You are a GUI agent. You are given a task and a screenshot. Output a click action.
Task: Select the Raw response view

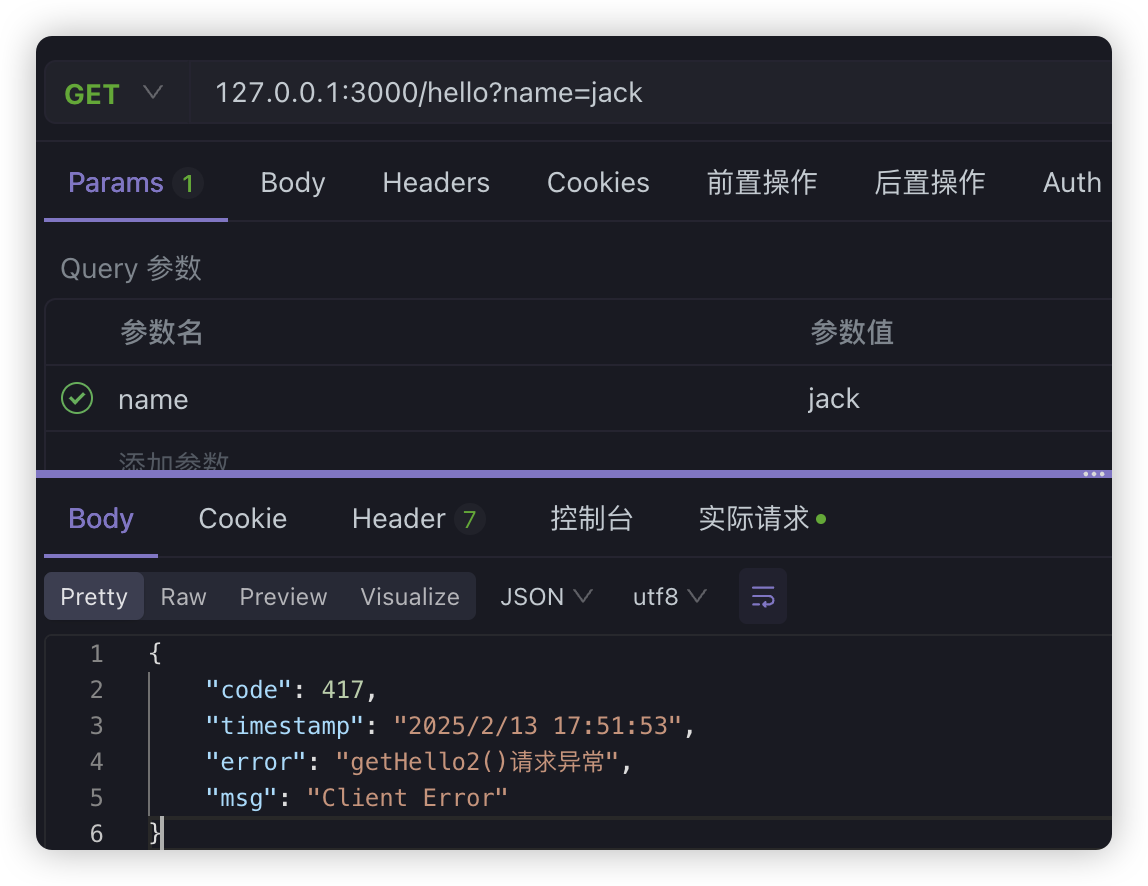pyautogui.click(x=183, y=597)
